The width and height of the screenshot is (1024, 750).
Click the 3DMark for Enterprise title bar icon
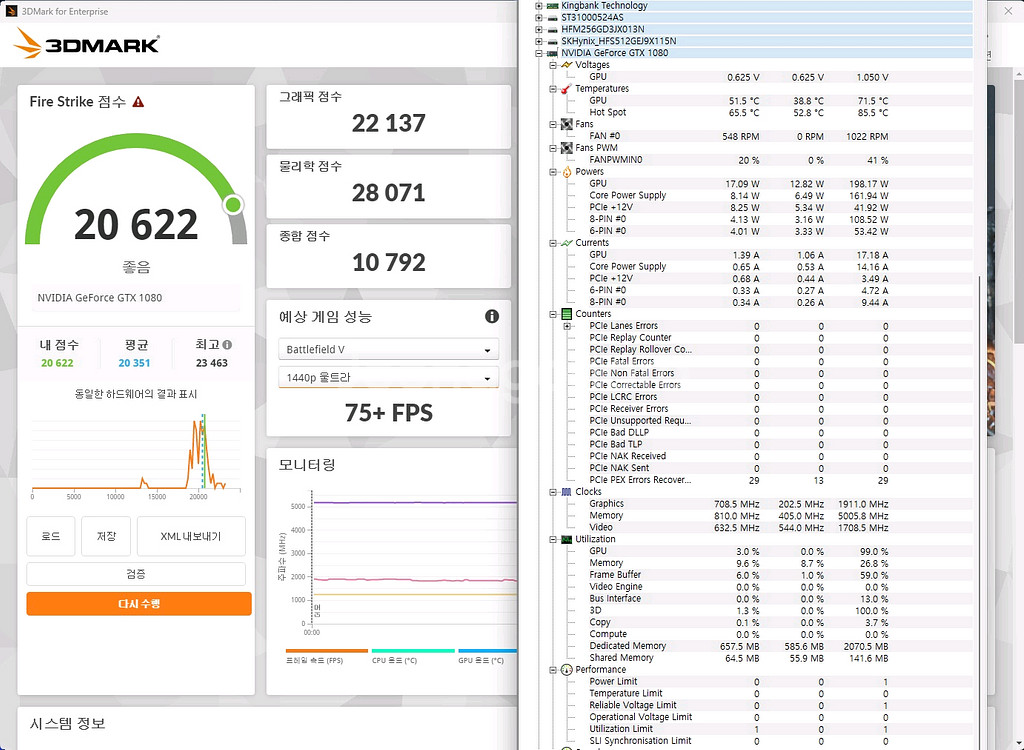click(11, 11)
